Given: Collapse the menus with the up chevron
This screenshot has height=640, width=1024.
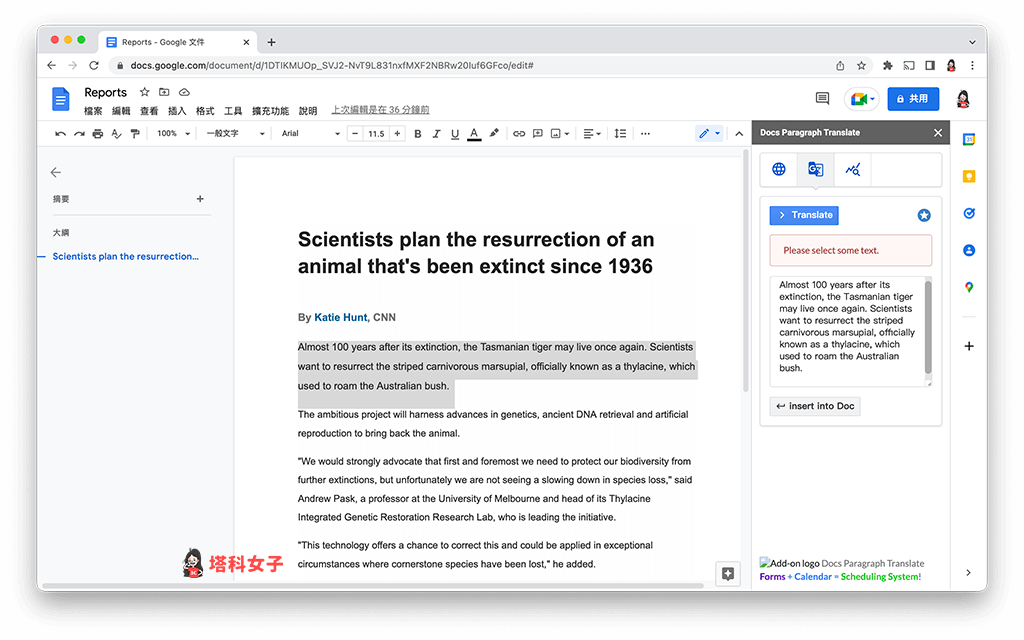Looking at the screenshot, I should [x=739, y=134].
